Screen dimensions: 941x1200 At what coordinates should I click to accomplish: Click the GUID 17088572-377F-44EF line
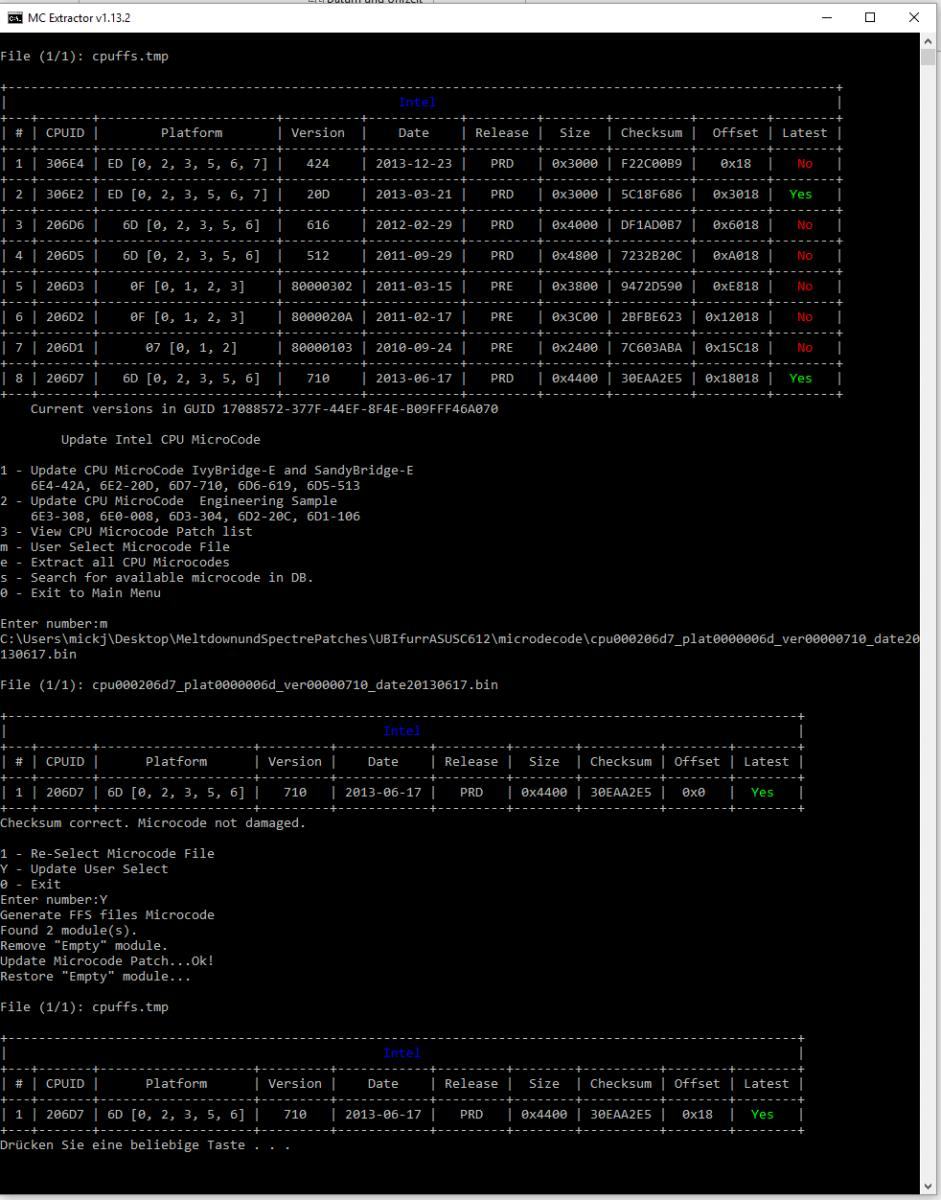click(264, 409)
